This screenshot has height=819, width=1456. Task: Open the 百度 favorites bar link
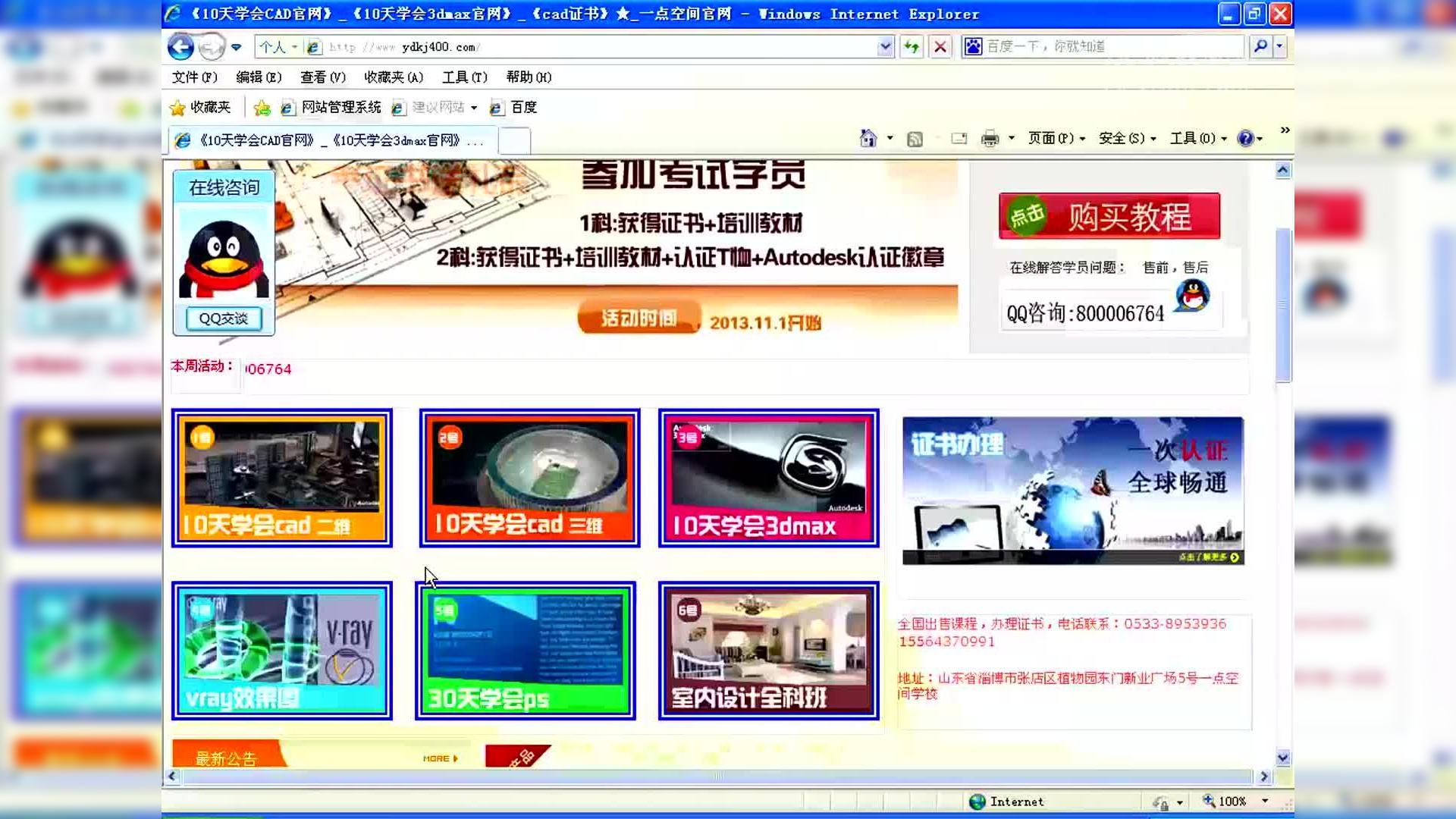[x=522, y=108]
